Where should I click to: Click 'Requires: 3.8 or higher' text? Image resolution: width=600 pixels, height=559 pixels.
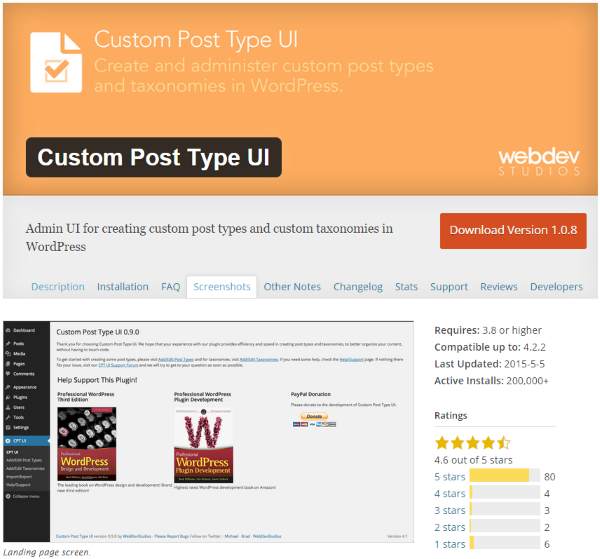pyautogui.click(x=488, y=330)
